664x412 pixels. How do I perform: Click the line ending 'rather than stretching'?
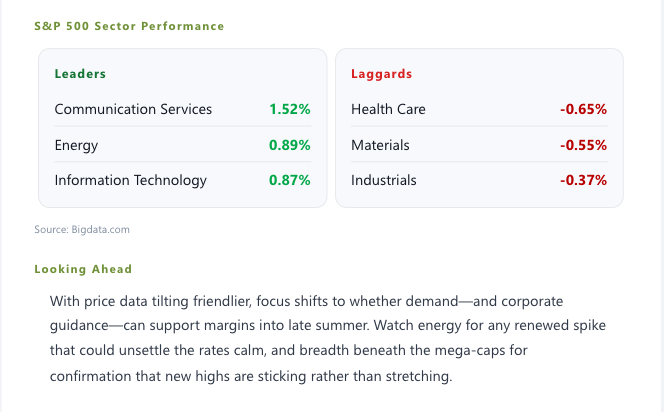[251, 376]
